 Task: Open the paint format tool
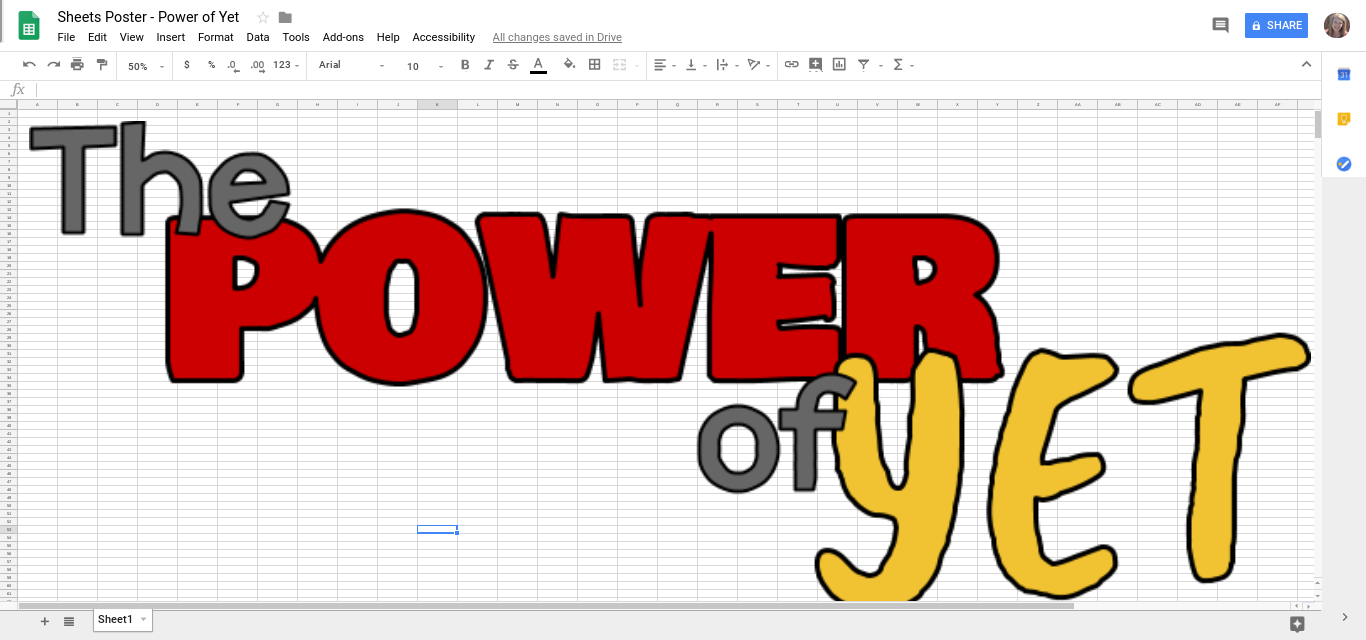point(101,64)
